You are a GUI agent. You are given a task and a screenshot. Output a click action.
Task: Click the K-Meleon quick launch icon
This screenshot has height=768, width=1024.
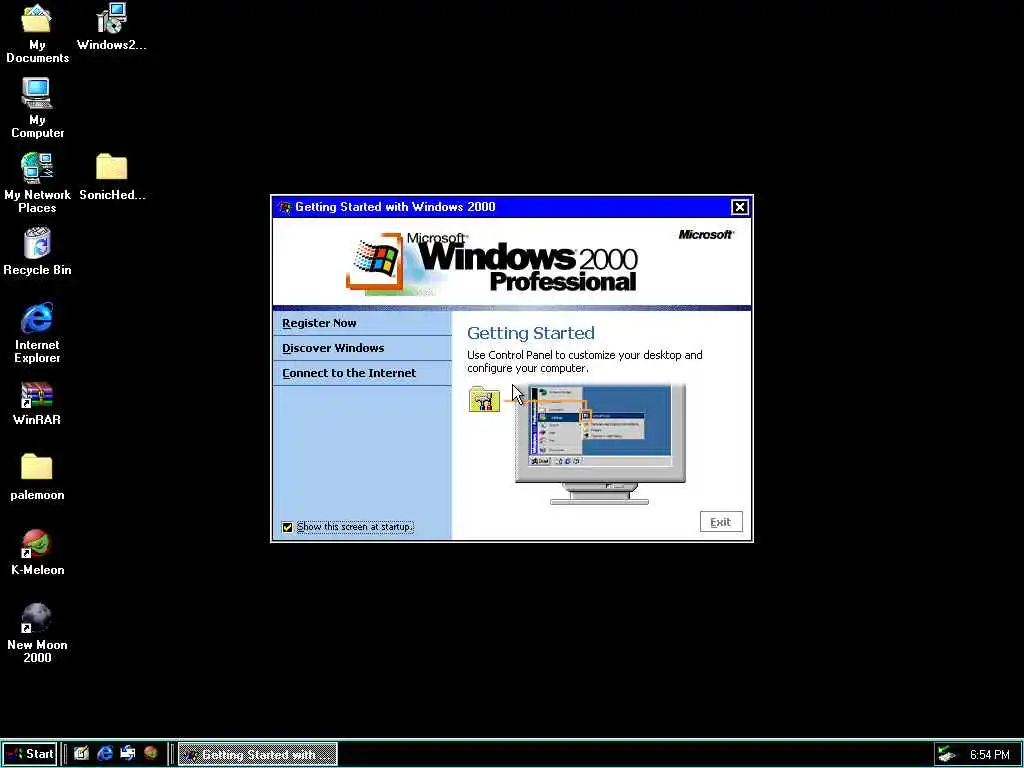(x=151, y=754)
